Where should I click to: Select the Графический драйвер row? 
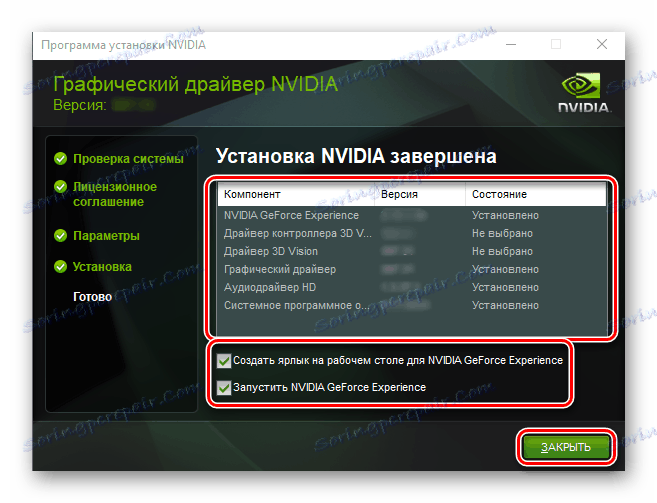[x=412, y=270]
